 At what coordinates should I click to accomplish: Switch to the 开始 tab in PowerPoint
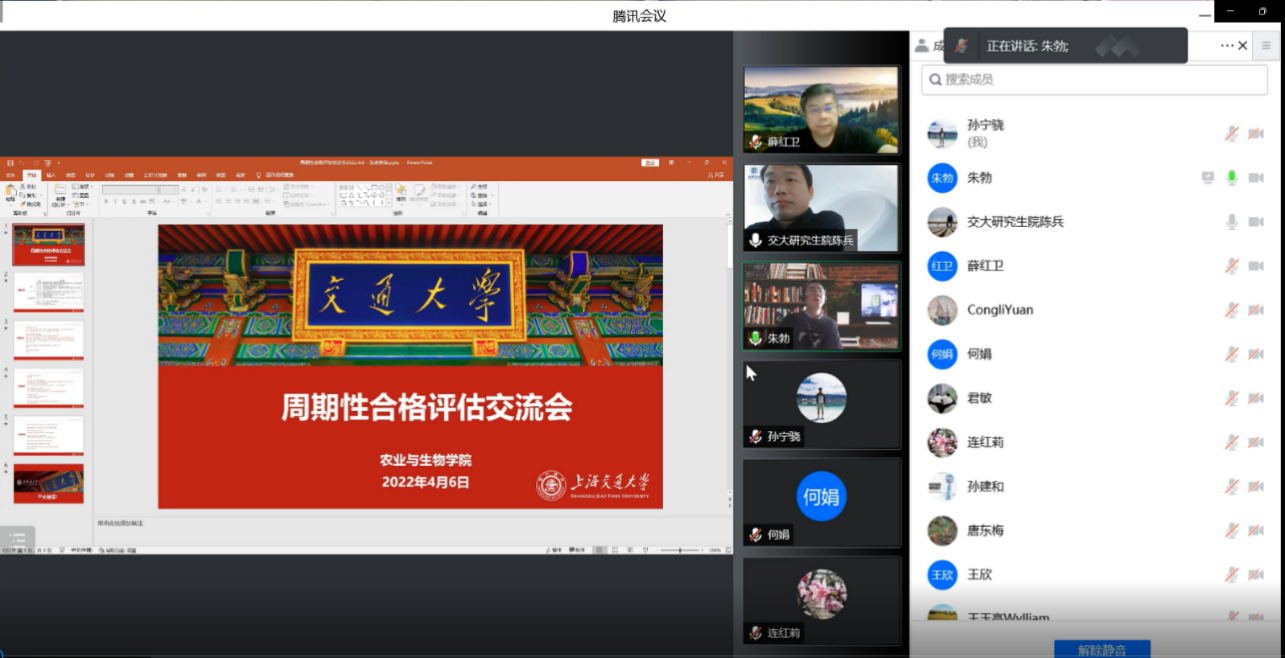coord(31,174)
